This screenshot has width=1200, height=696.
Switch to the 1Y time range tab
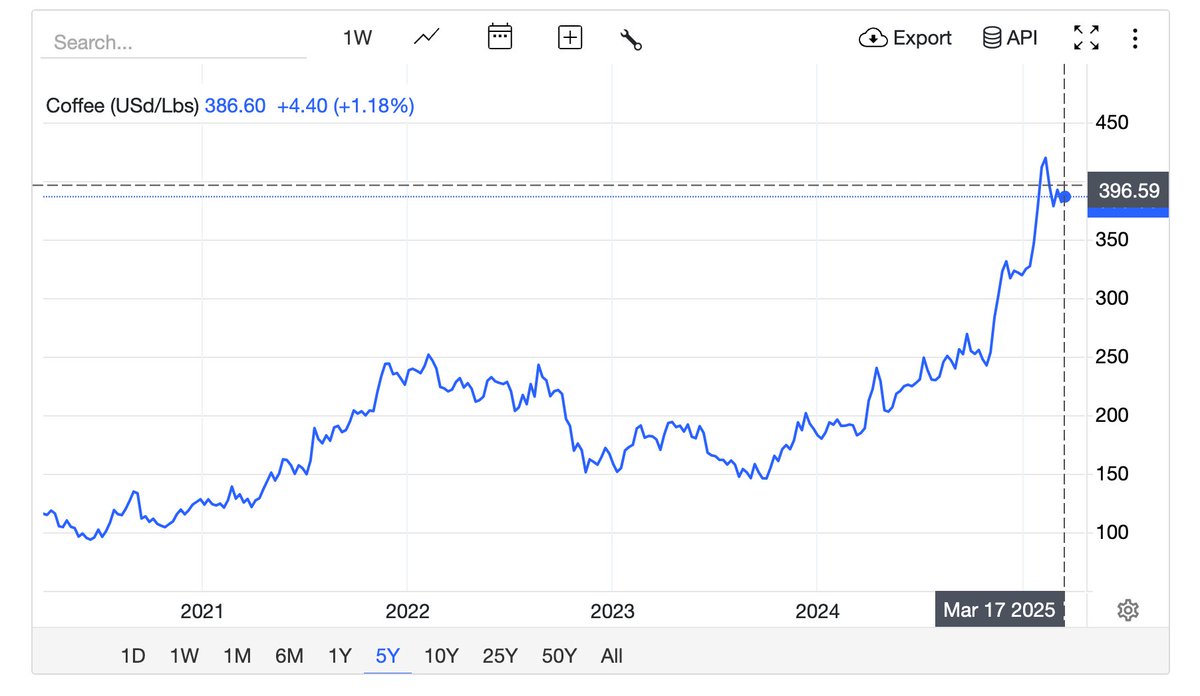click(340, 656)
